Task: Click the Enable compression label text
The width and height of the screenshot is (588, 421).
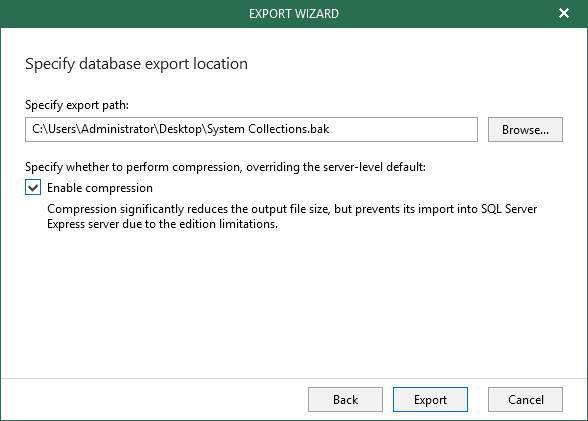Action: point(100,188)
